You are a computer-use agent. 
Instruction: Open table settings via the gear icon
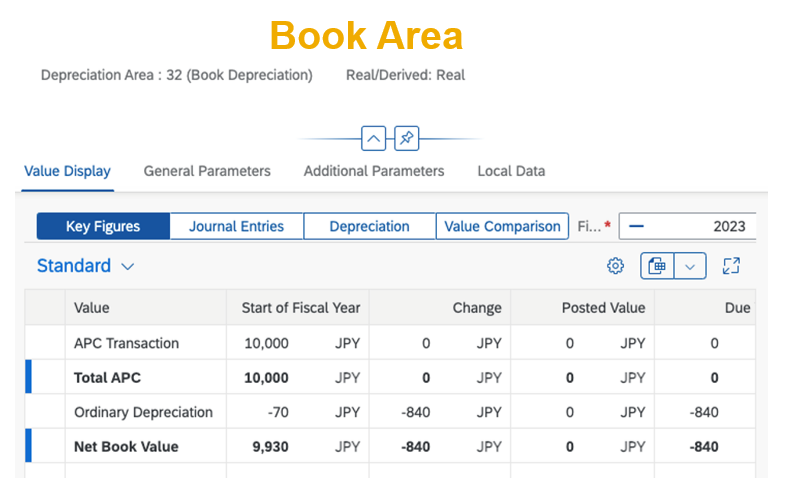click(615, 266)
